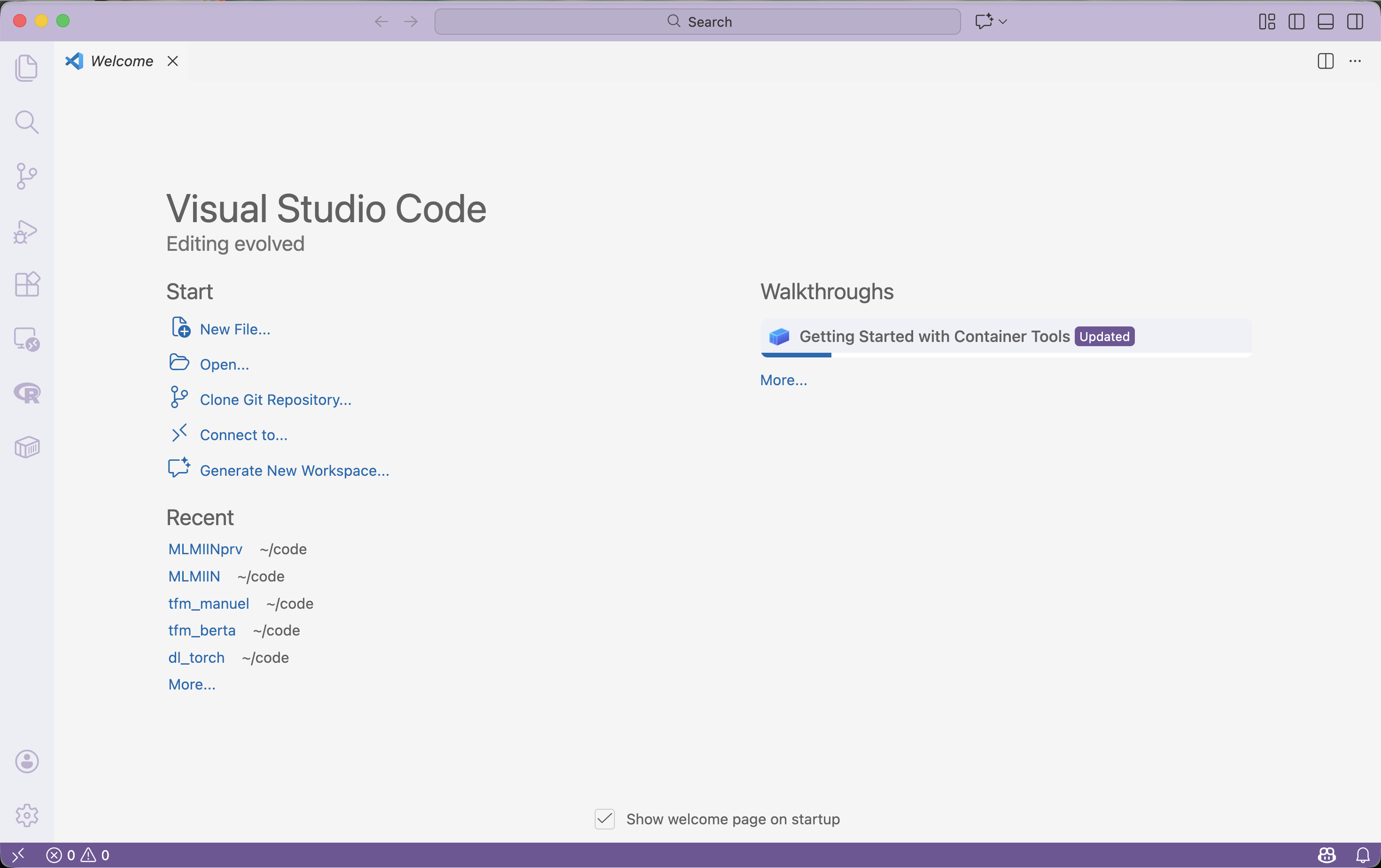Open the Source Control view

26,176
